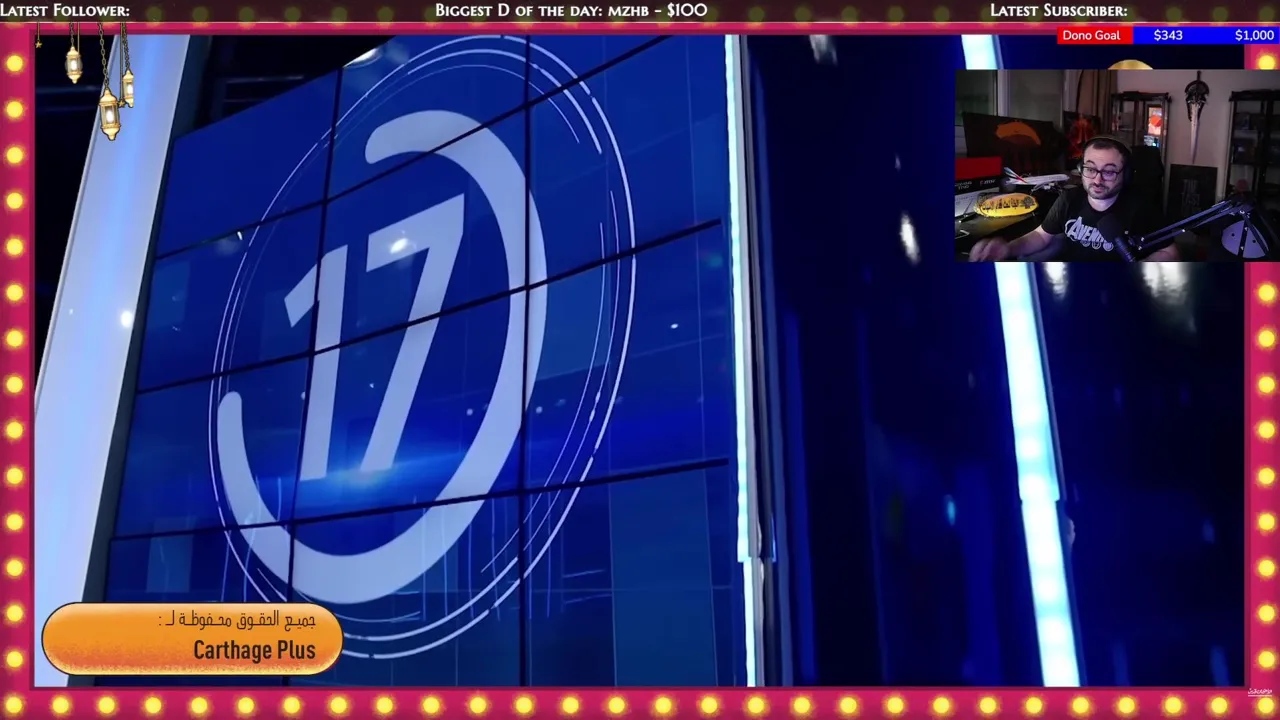Click the "Latest Subscriber:" label
This screenshot has height=720, width=1280.
pyautogui.click(x=1058, y=11)
